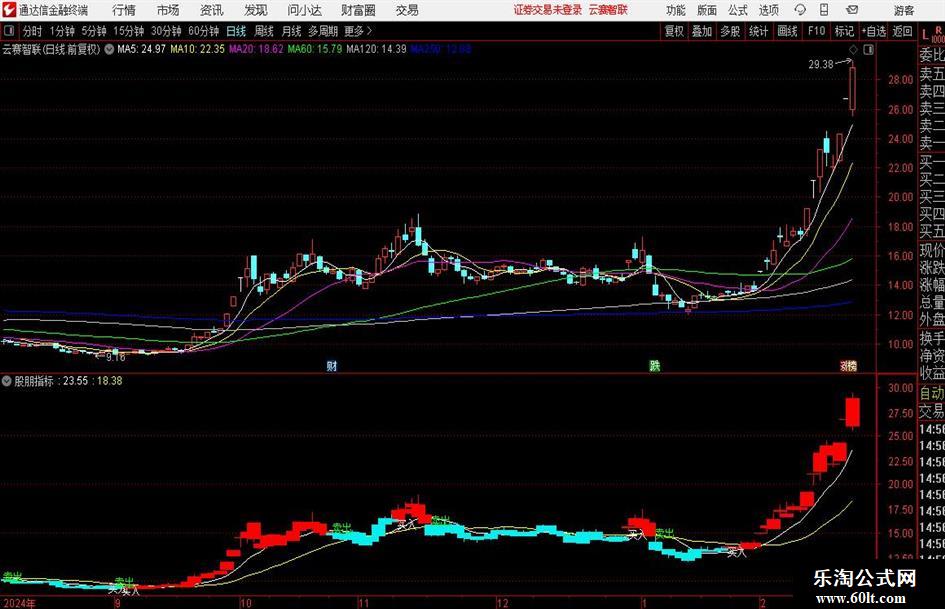
Task: Click the MA120: 14.39 indicator value
Action: [377, 49]
